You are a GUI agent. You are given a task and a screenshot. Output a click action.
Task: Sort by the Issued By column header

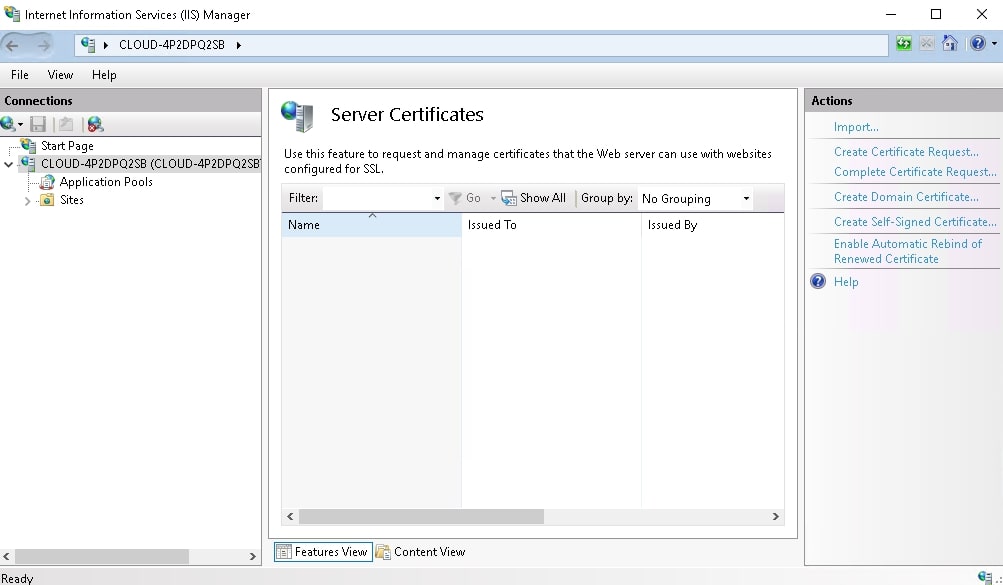(x=713, y=225)
